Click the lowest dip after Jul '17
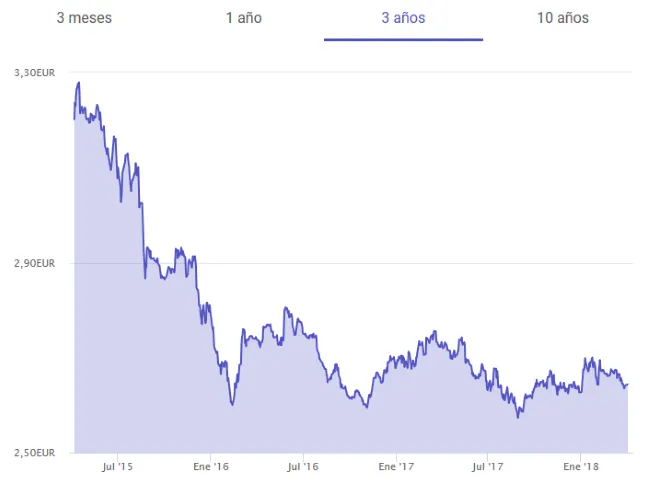The width and height of the screenshot is (650, 497). click(x=518, y=416)
